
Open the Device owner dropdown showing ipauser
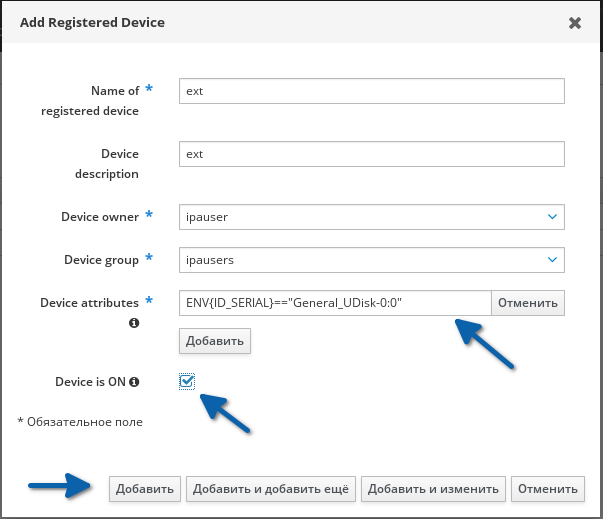coord(371,216)
